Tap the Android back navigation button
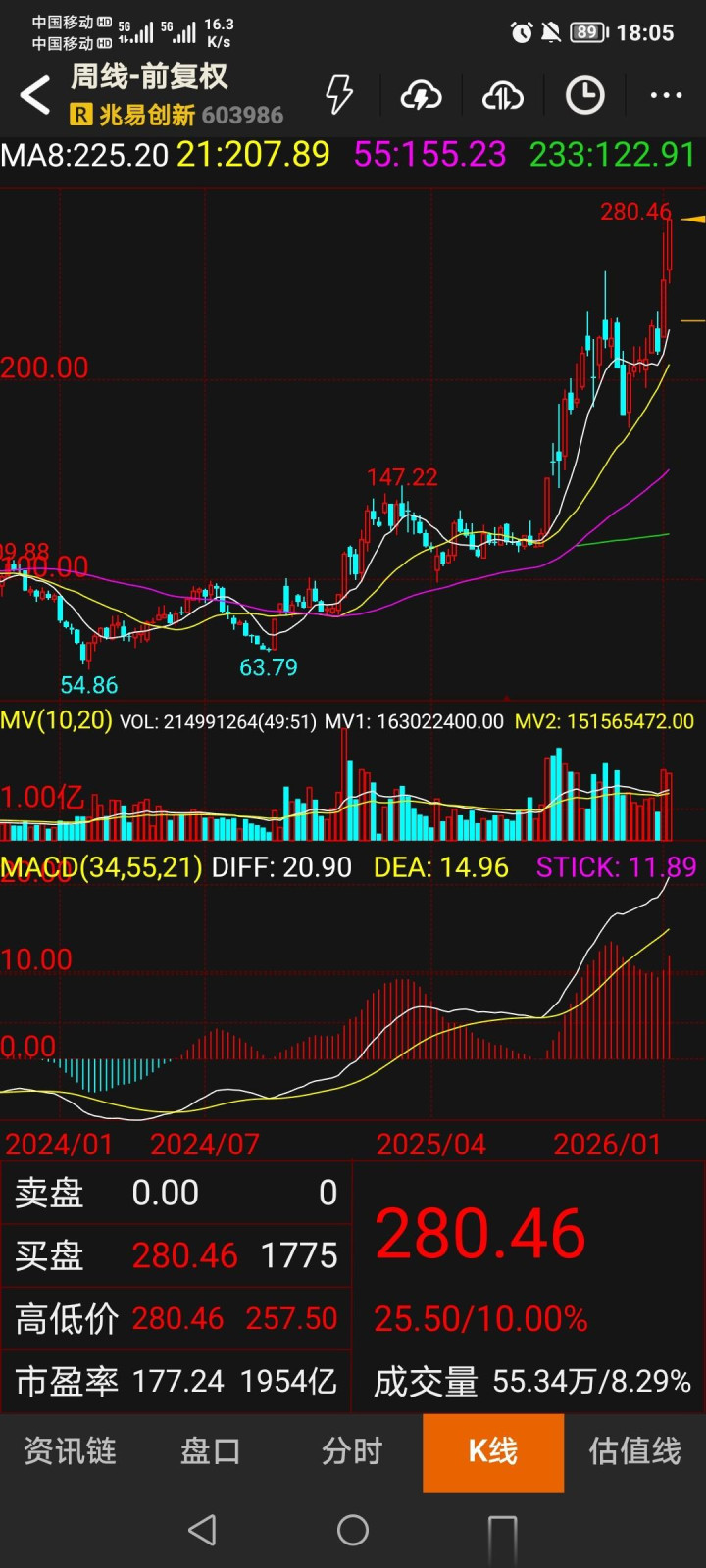706x1568 pixels. [x=202, y=1530]
